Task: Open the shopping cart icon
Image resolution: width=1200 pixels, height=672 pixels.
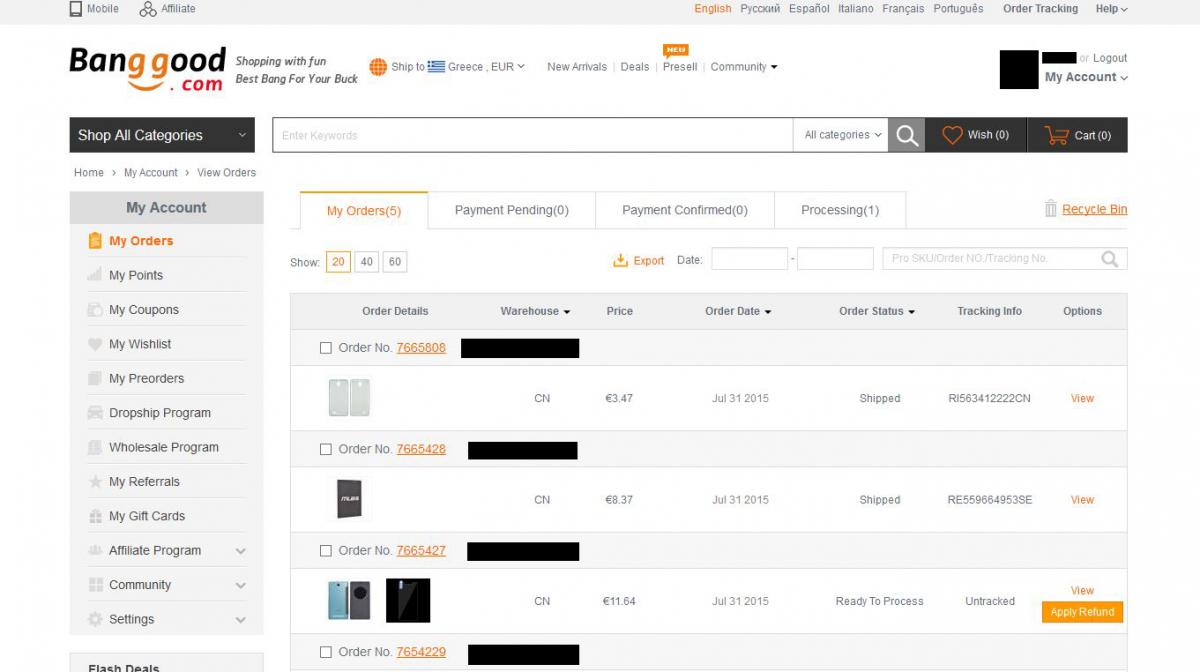Action: (1056, 135)
